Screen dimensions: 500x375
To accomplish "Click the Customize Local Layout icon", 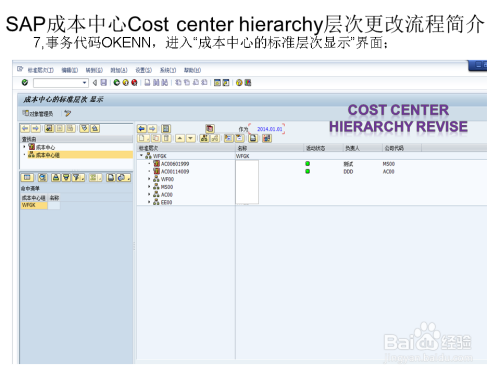I will click(248, 82).
